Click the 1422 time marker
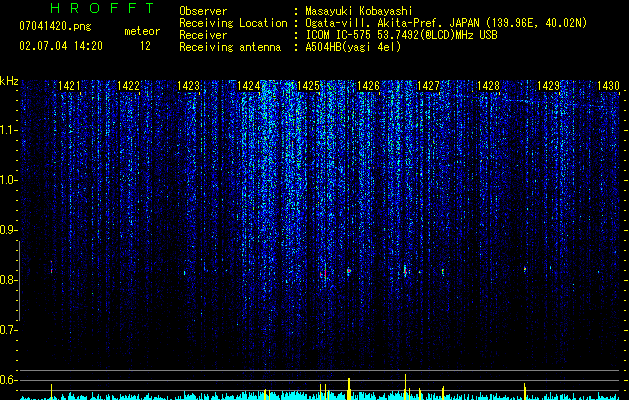Viewport: 629px width, 400px height. pos(128,86)
